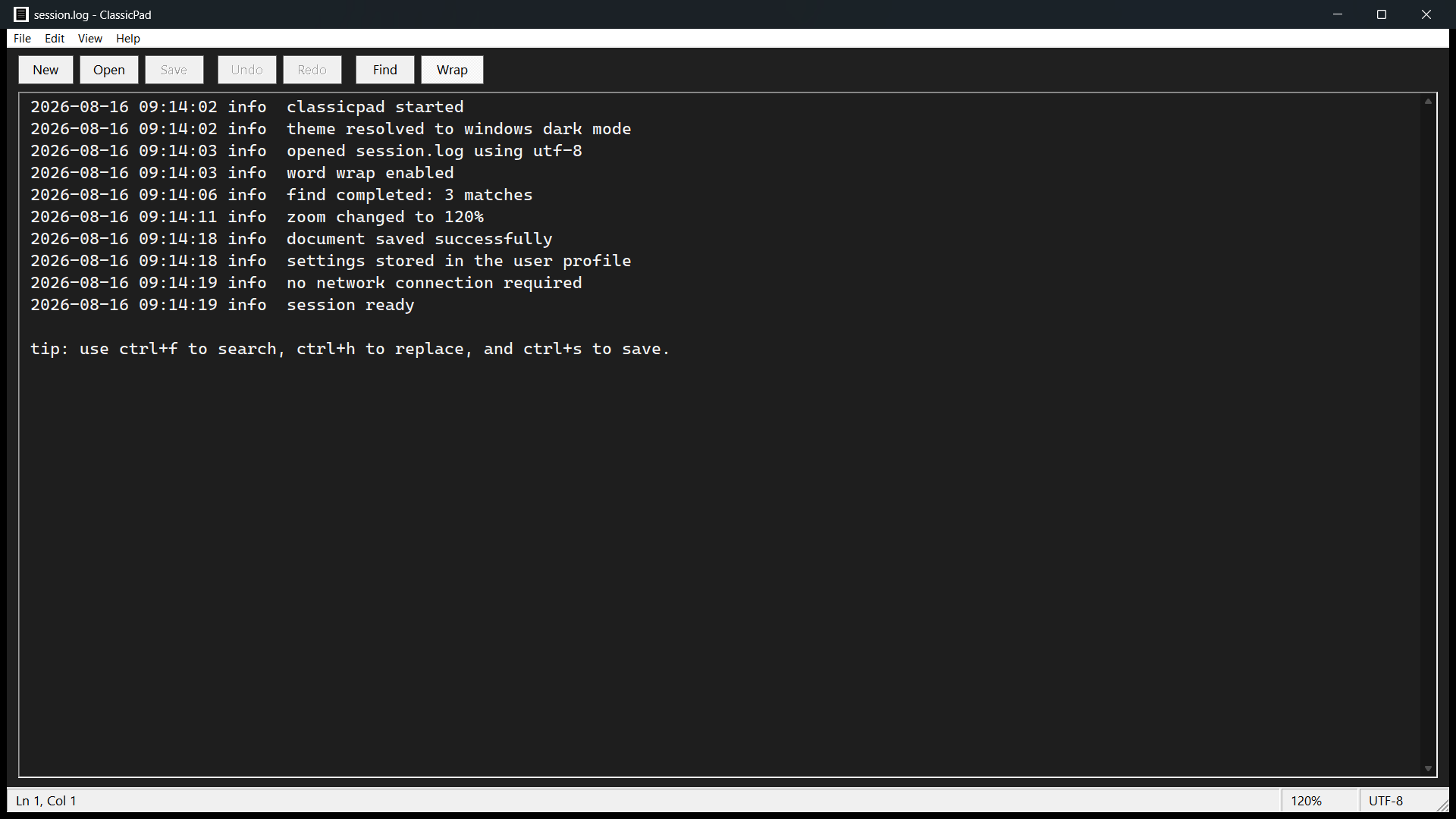Screen dimensions: 1456x819
Task: Click 'settings stored in the user profile' line
Action: point(331,261)
